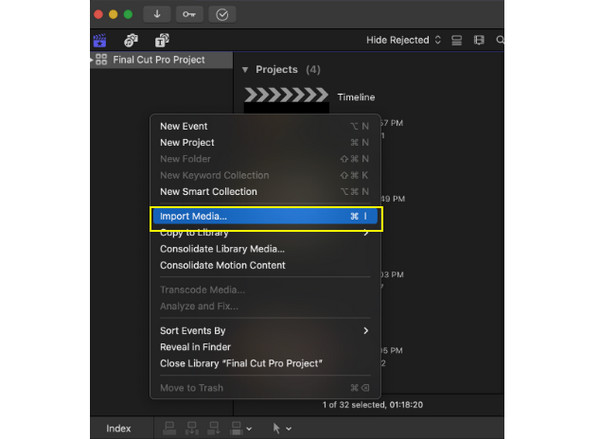Screen dimensions: 600x439
Task: Open the Keyword Editor key icon
Action: pos(189,15)
